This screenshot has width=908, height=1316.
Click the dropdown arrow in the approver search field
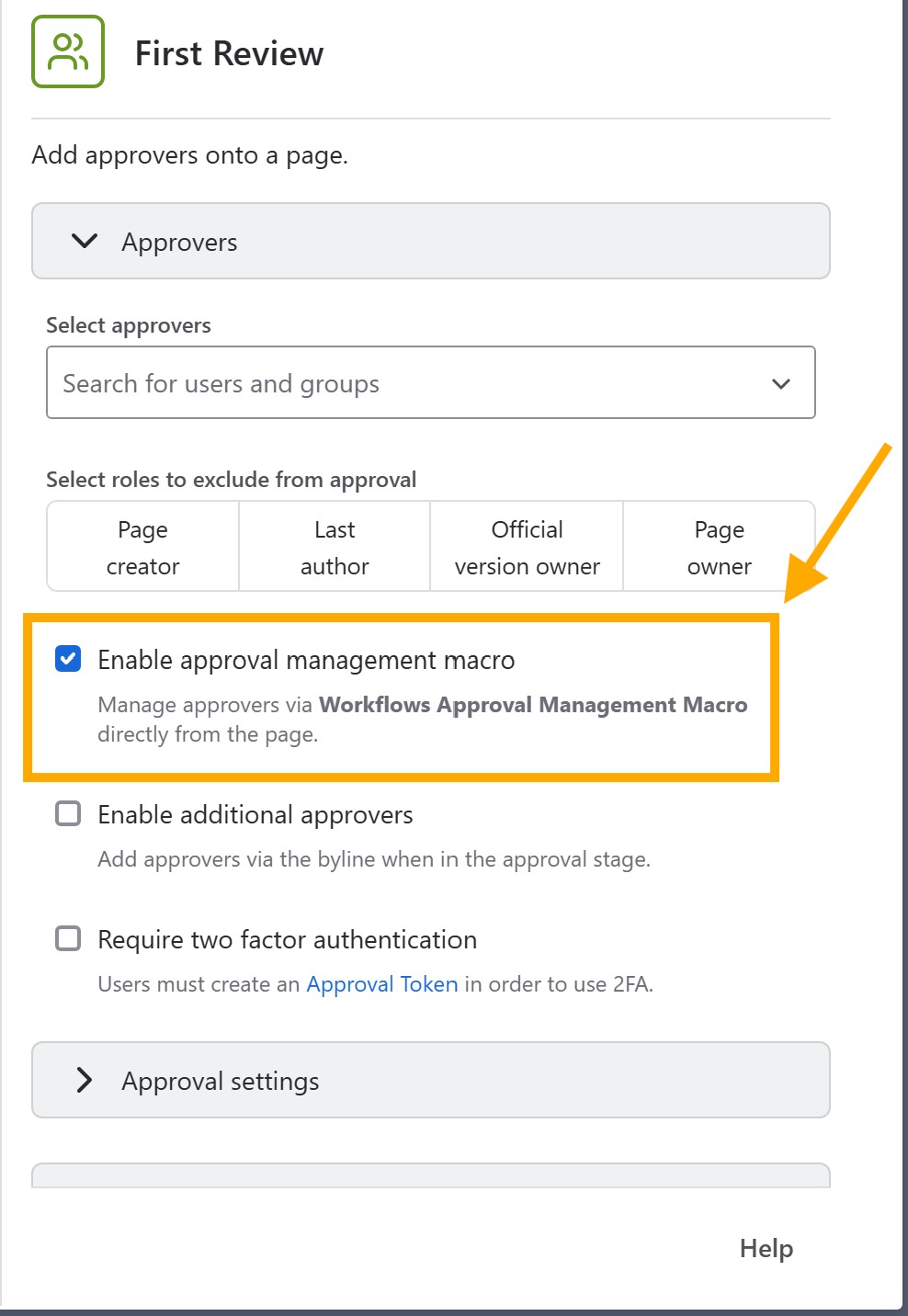[780, 382]
